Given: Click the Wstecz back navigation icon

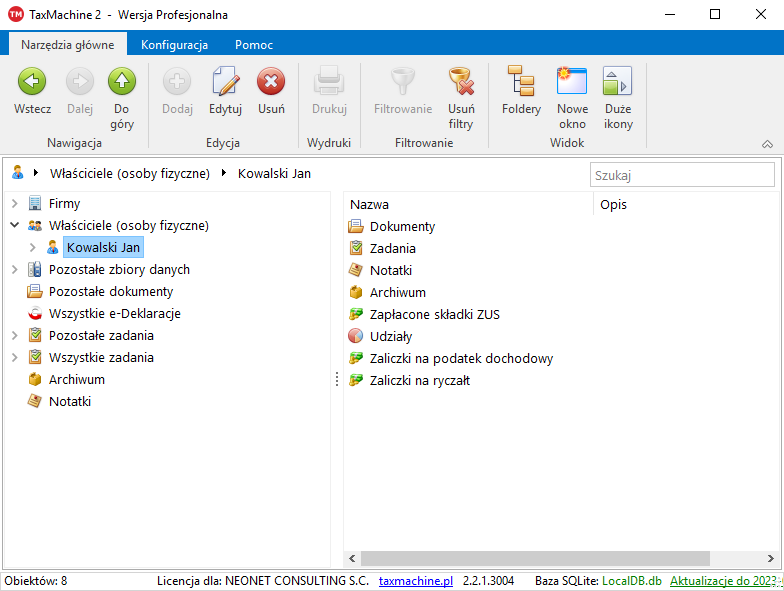Looking at the screenshot, I should [32, 82].
